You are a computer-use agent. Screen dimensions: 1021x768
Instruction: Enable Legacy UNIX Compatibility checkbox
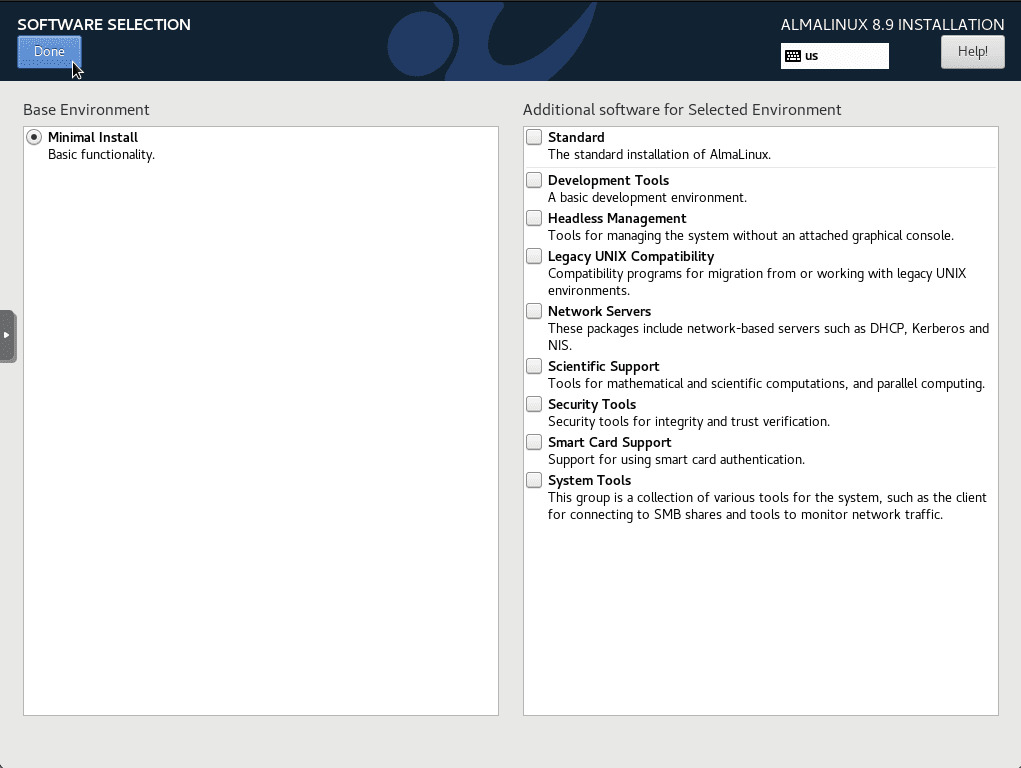tap(535, 257)
